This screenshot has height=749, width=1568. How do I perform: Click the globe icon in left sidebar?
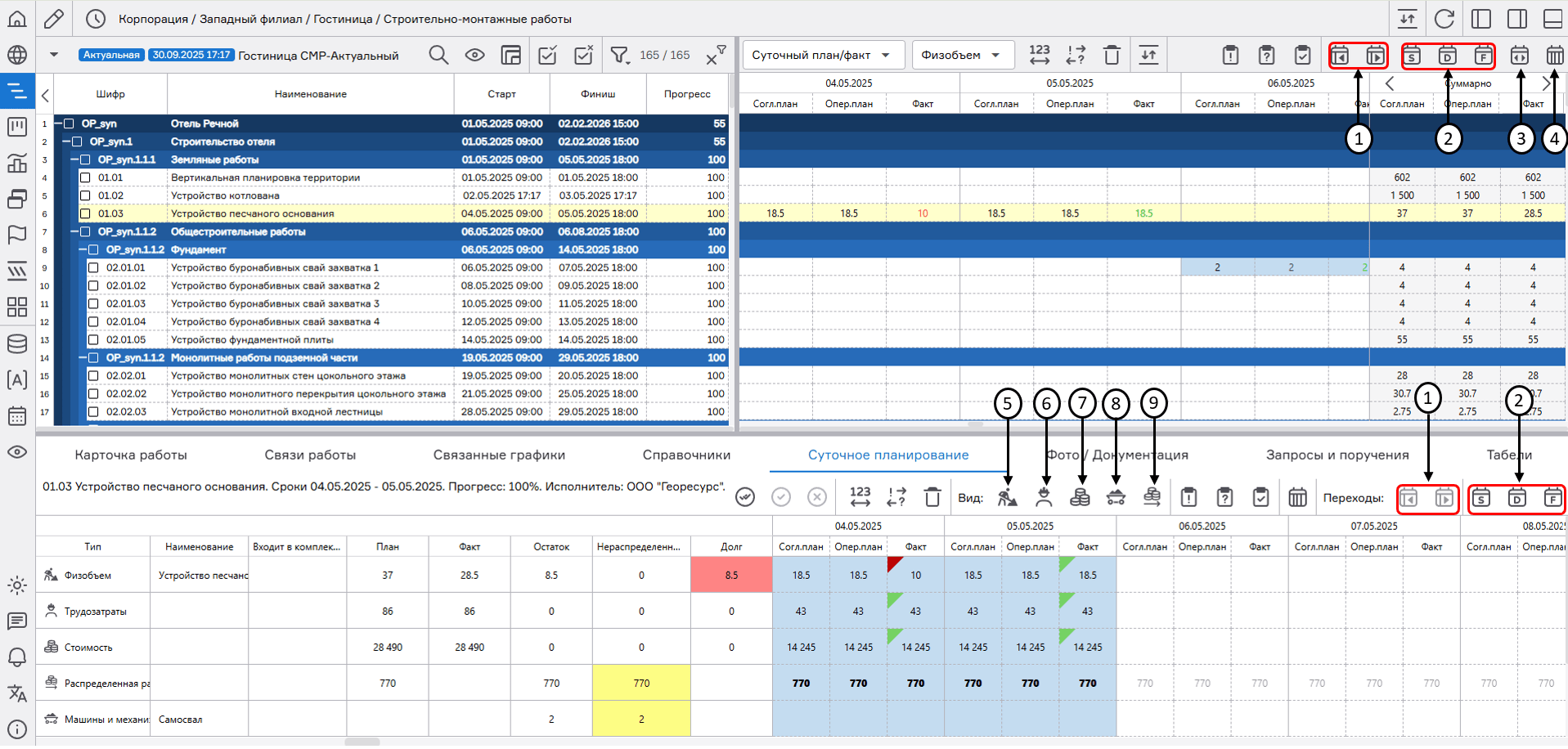click(17, 55)
